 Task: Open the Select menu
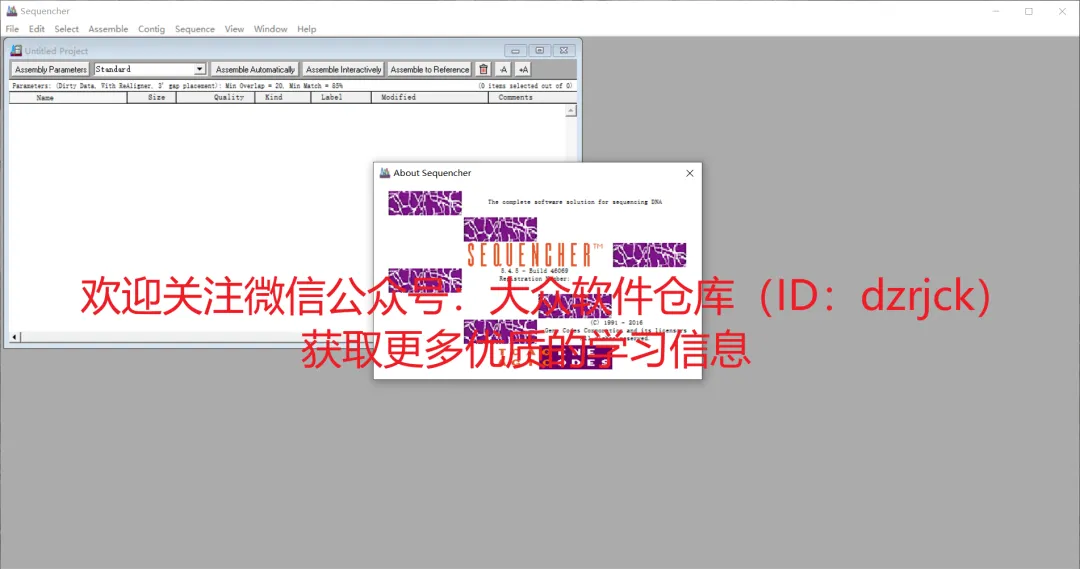click(67, 29)
